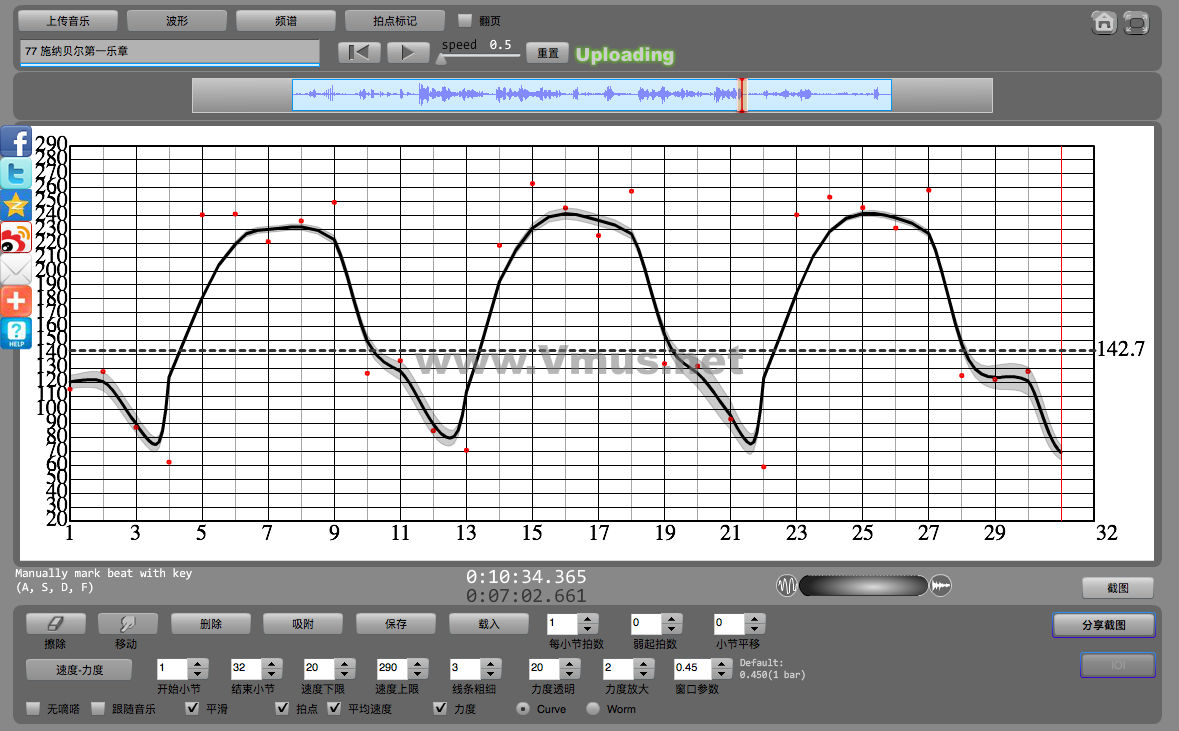The image size is (1179, 731).
Task: Switch to the 波形 waveform view
Action: 177,20
